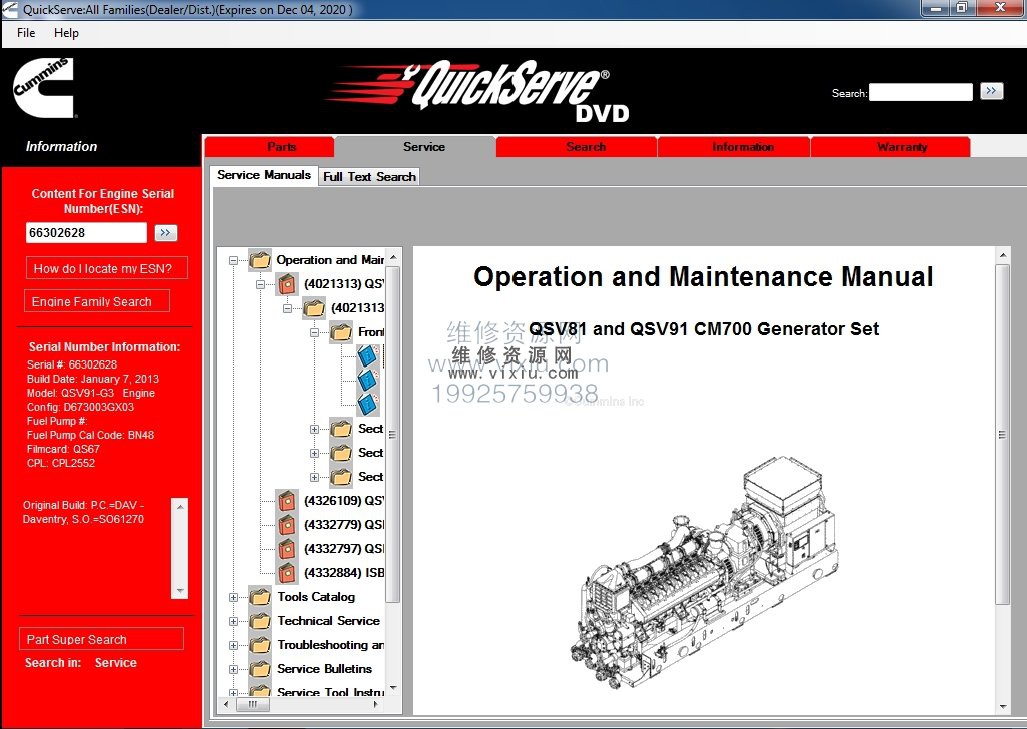Click the Troubleshooting folder icon

click(260, 645)
